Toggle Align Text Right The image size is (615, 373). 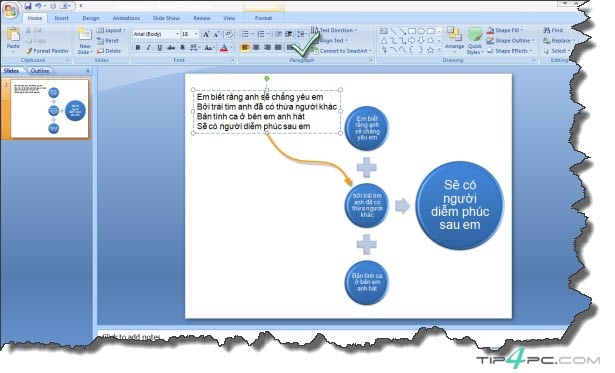point(267,47)
